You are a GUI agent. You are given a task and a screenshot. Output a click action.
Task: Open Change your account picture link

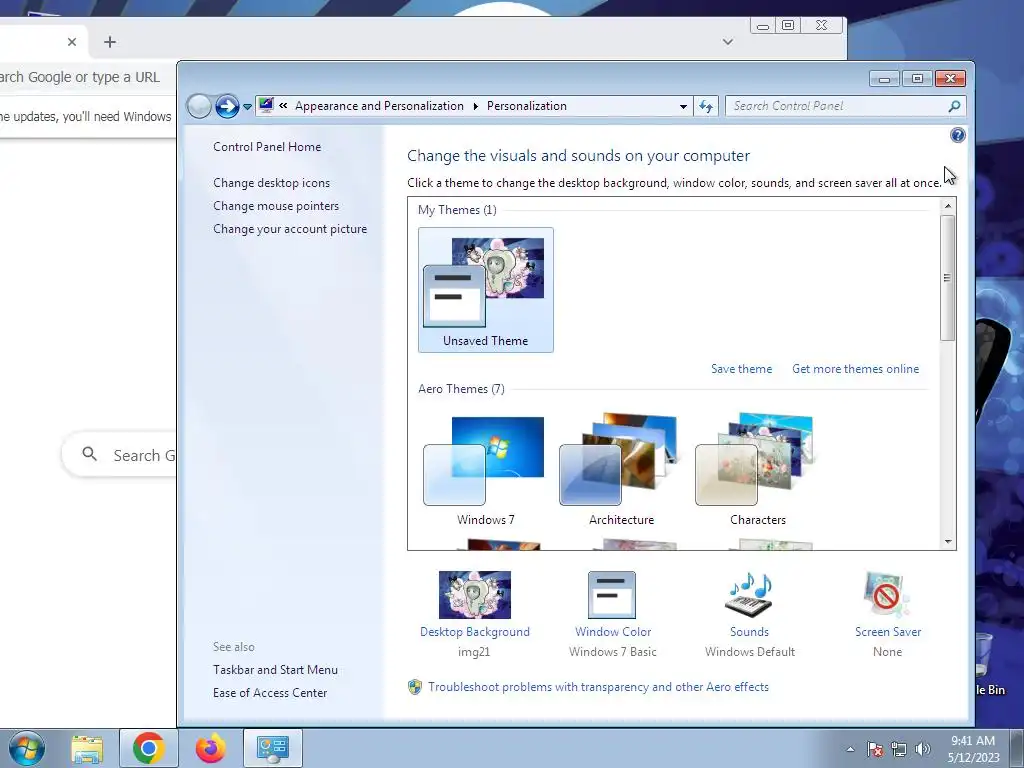[290, 229]
